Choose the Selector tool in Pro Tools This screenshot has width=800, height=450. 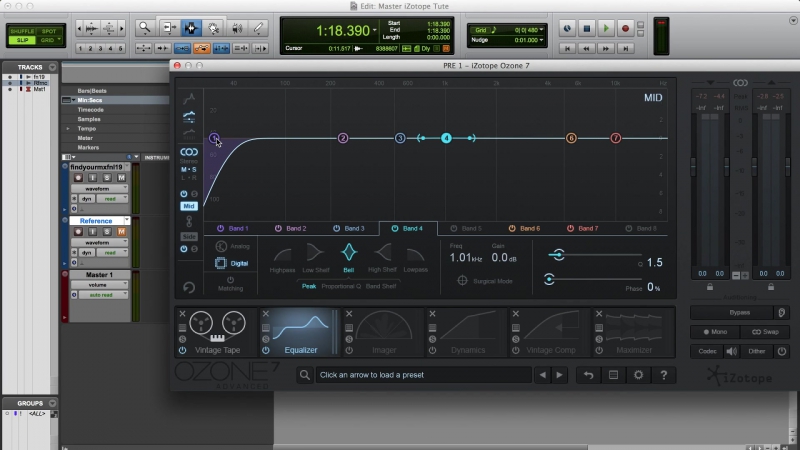coord(191,28)
